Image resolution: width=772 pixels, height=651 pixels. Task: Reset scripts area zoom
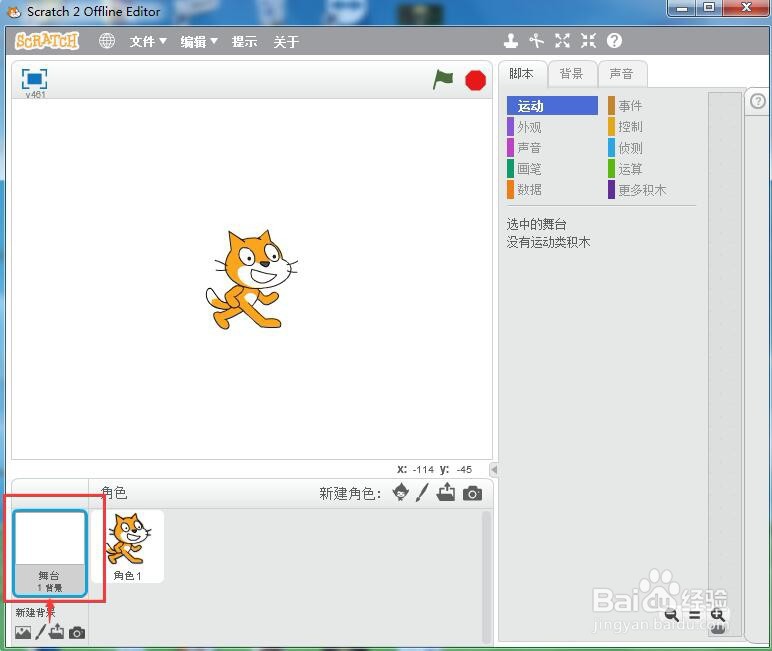click(694, 615)
